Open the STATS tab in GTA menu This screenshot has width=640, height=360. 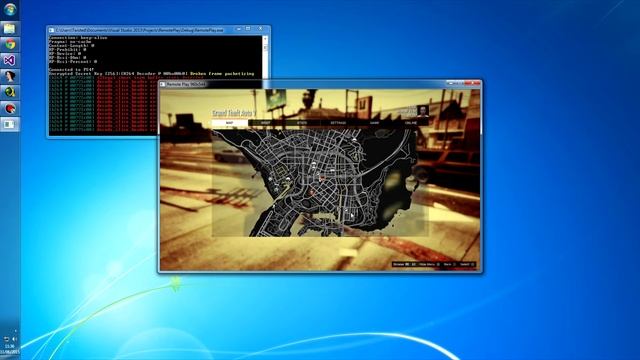click(x=302, y=122)
